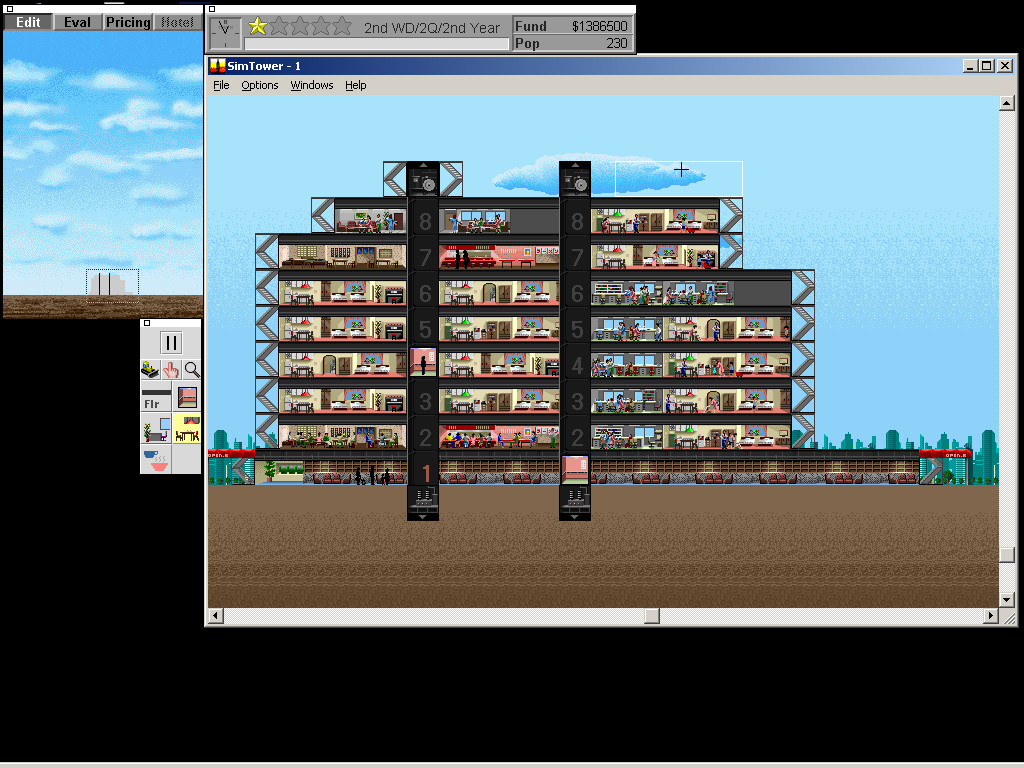Open the Eval tab in the map window
The width and height of the screenshot is (1024, 768).
[77, 22]
